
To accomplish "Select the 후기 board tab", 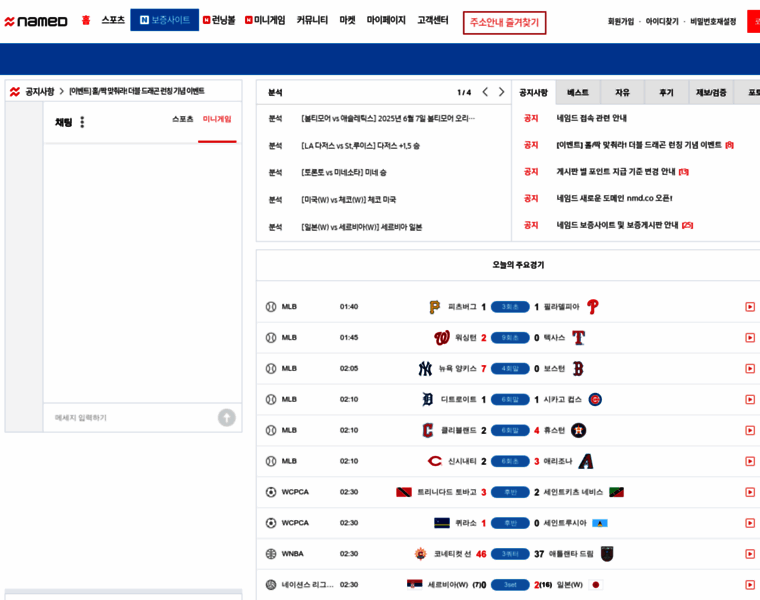I will (666, 92).
